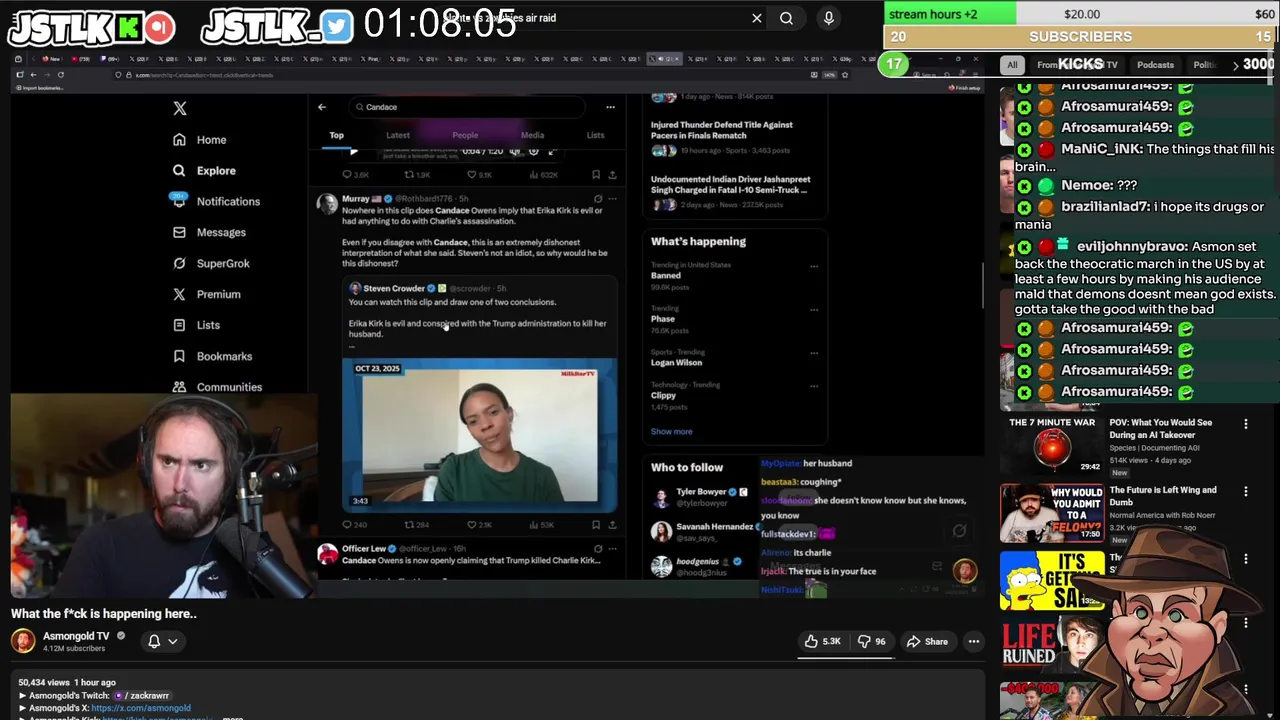Viewport: 1280px width, 720px height.
Task: Click the X logo in the X sidebar
Action: click(x=180, y=108)
